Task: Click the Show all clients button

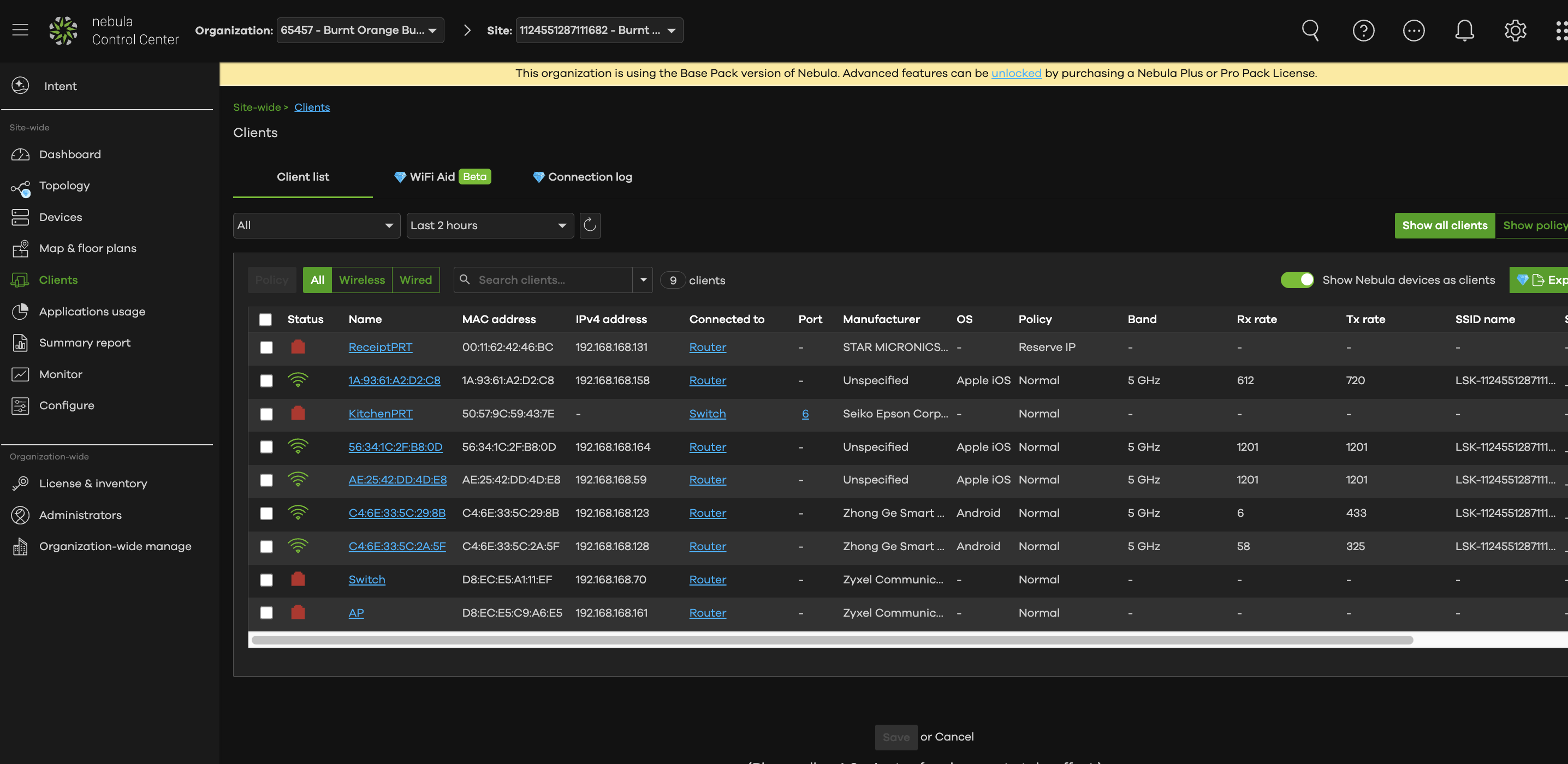Action: 1445,226
